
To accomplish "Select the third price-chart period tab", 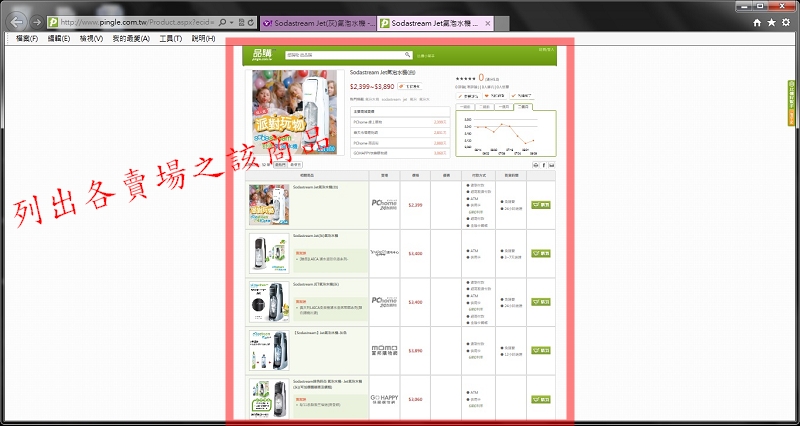I will pos(504,107).
